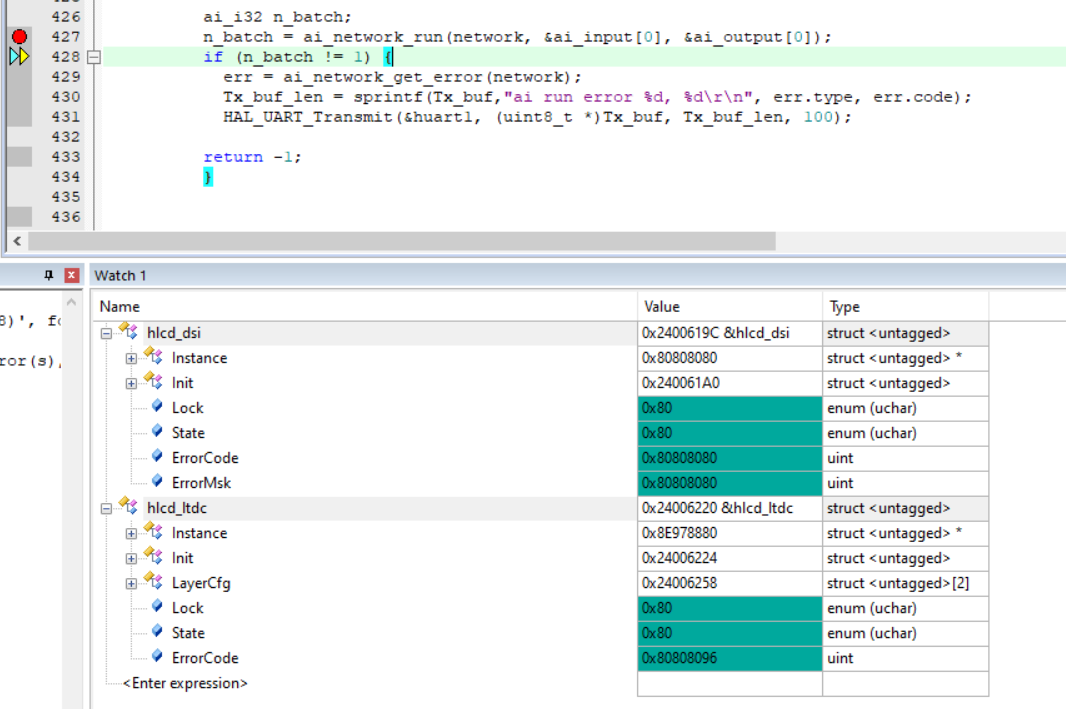Click the diamond icon next to State
This screenshot has height=709, width=1066.
pos(158,432)
